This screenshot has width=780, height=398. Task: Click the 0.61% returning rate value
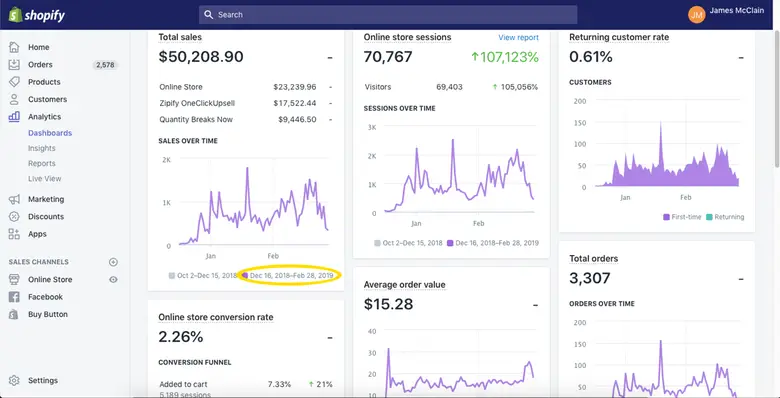click(590, 57)
